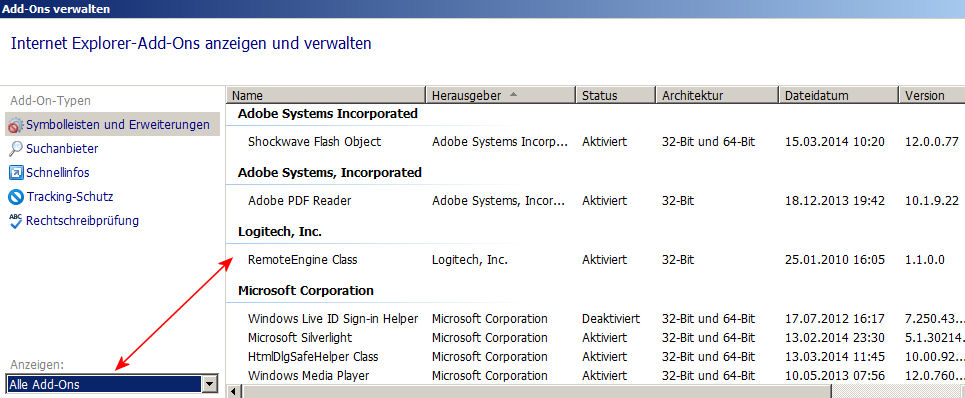
Task: Open the Alle Add-Ons dropdown arrow
Action: tap(210, 384)
